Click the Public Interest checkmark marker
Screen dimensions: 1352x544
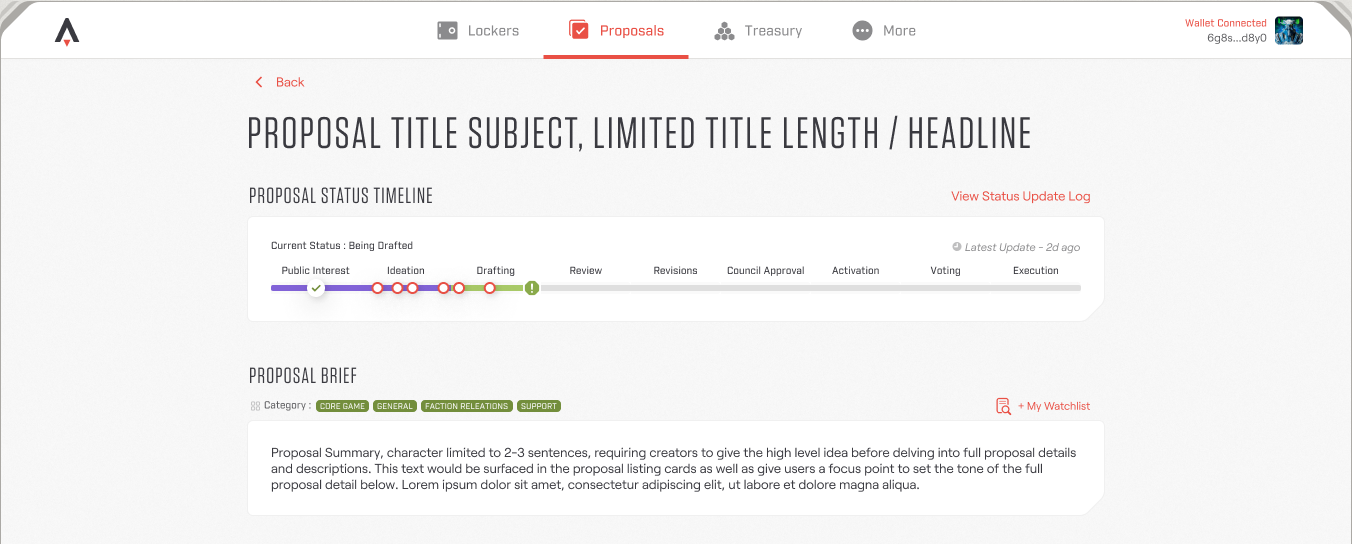316,288
